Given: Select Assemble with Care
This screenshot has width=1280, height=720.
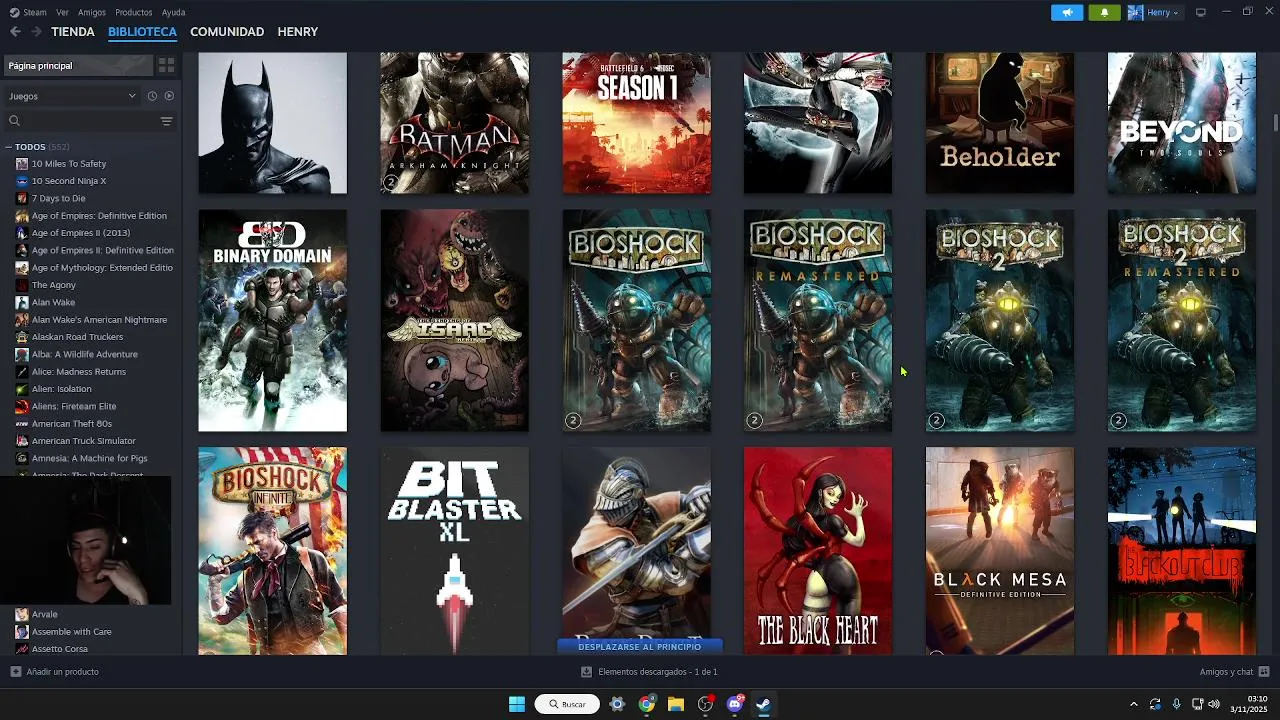Looking at the screenshot, I should [x=71, y=632].
